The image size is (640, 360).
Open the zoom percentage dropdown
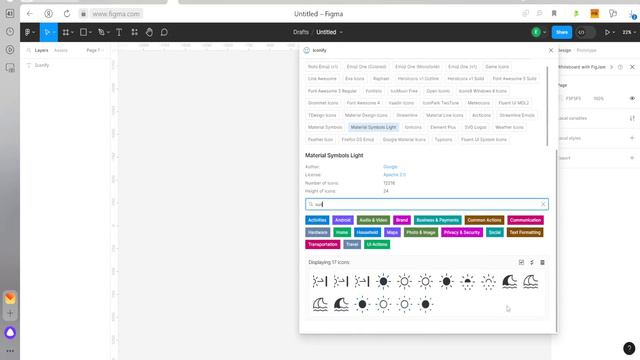629,32
